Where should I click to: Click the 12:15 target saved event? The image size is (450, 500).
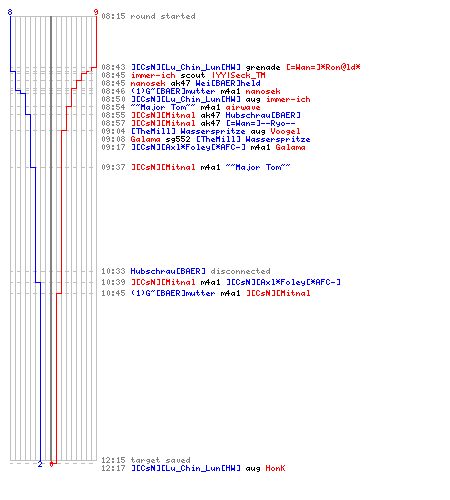coord(146,460)
